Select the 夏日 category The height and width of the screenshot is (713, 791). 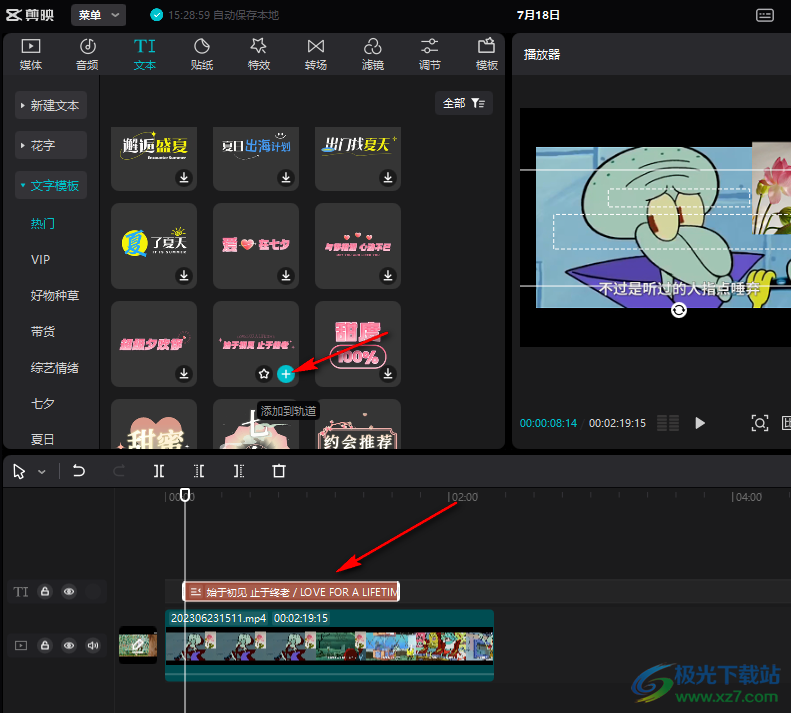pos(42,440)
